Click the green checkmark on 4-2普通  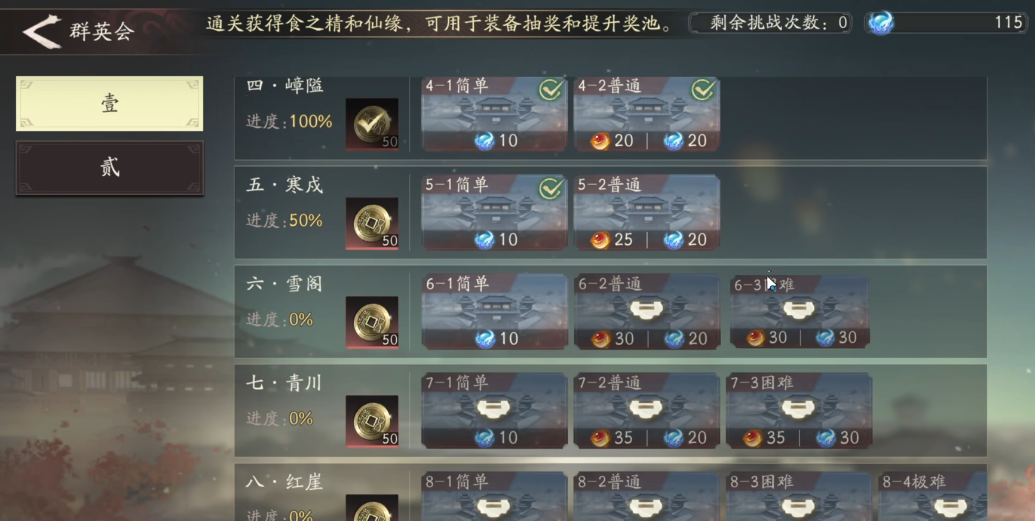(x=703, y=89)
